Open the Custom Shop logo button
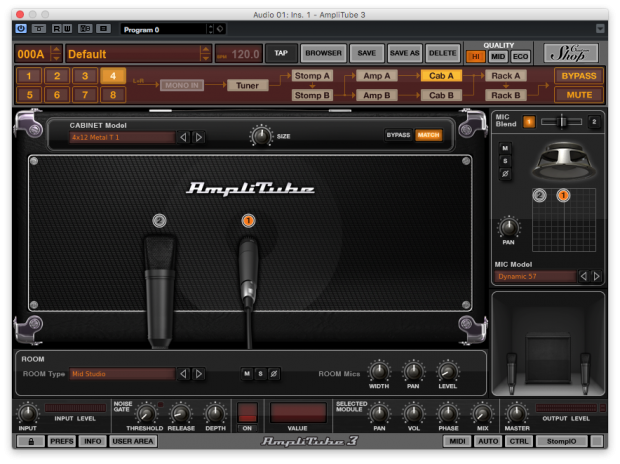The image size is (620, 464). pos(571,53)
